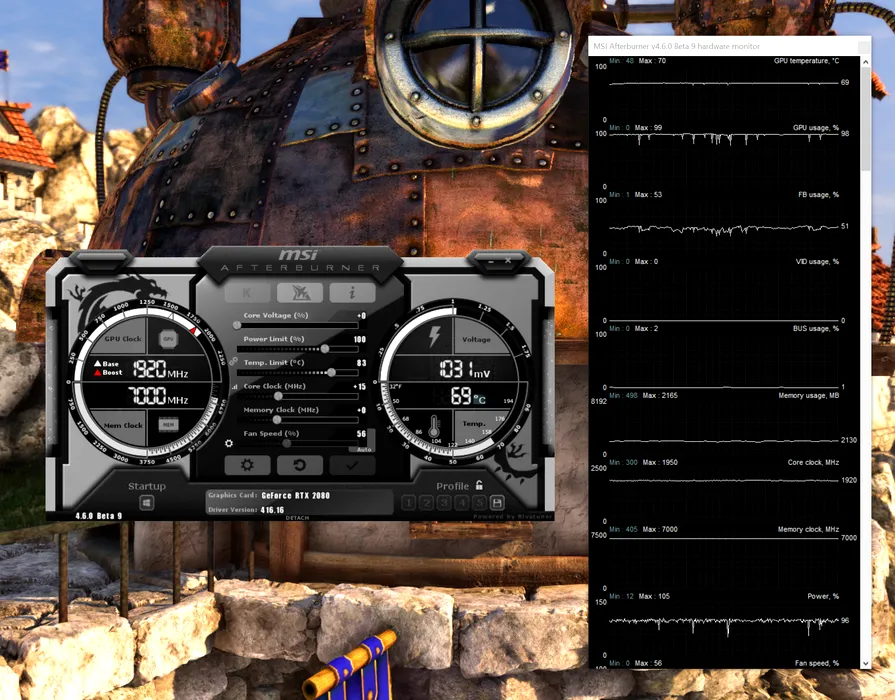
Task: Toggle the link icon beside Temp. Limit
Action: (233, 361)
